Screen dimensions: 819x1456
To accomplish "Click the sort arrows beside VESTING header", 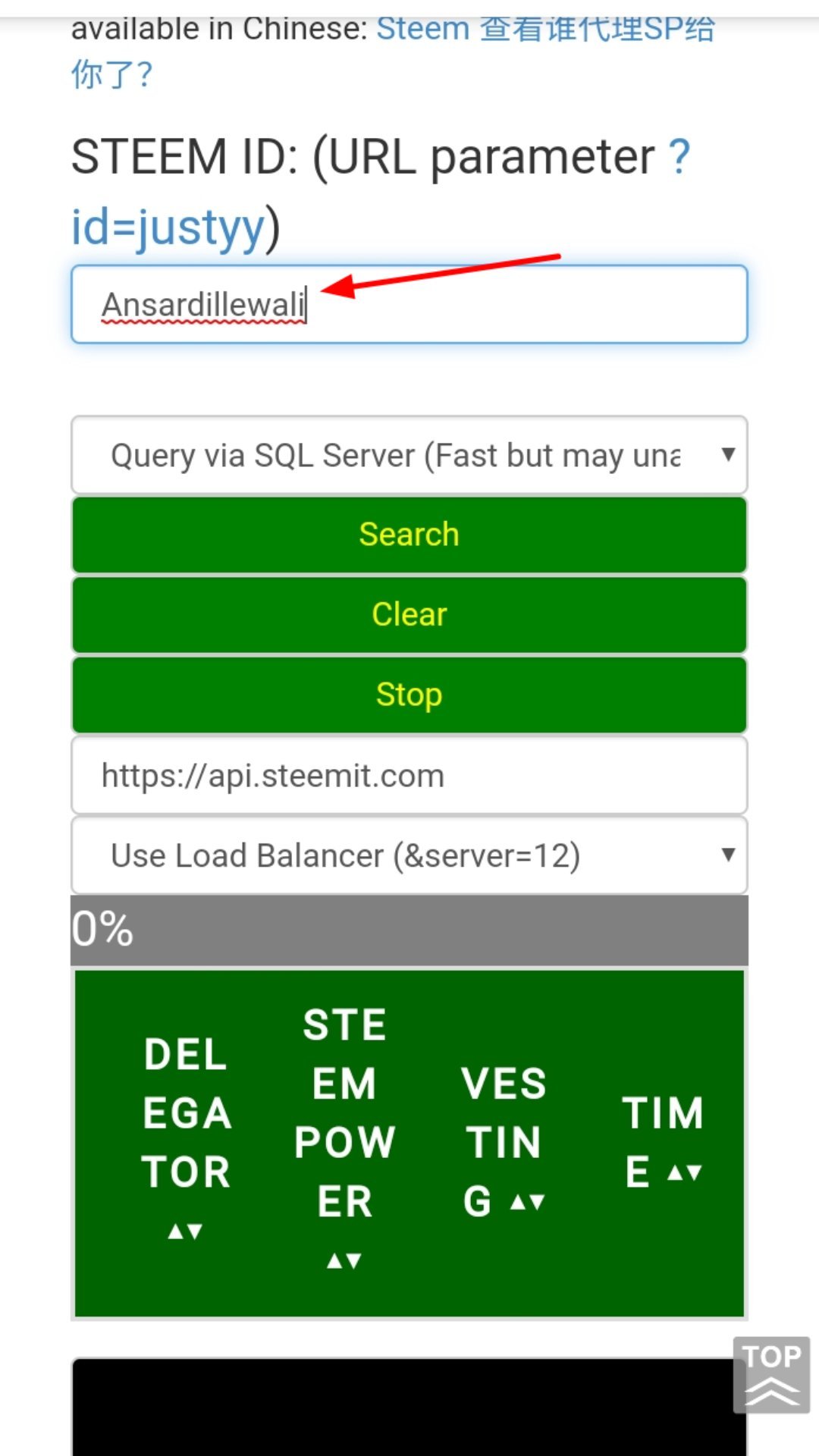I will tap(528, 1203).
